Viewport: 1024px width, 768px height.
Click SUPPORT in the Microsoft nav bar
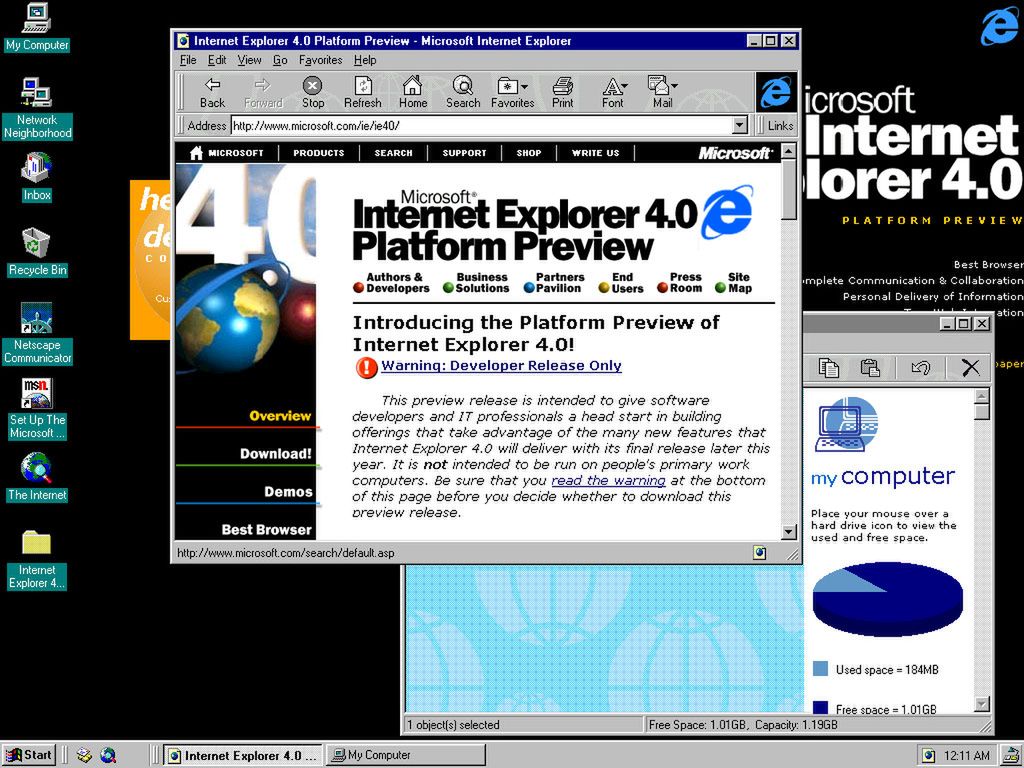464,153
